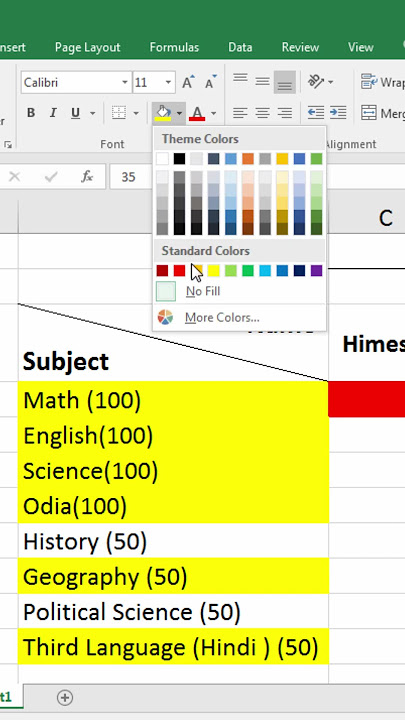Open the Formulas ribbon tab
This screenshot has height=720, width=405.
[174, 47]
